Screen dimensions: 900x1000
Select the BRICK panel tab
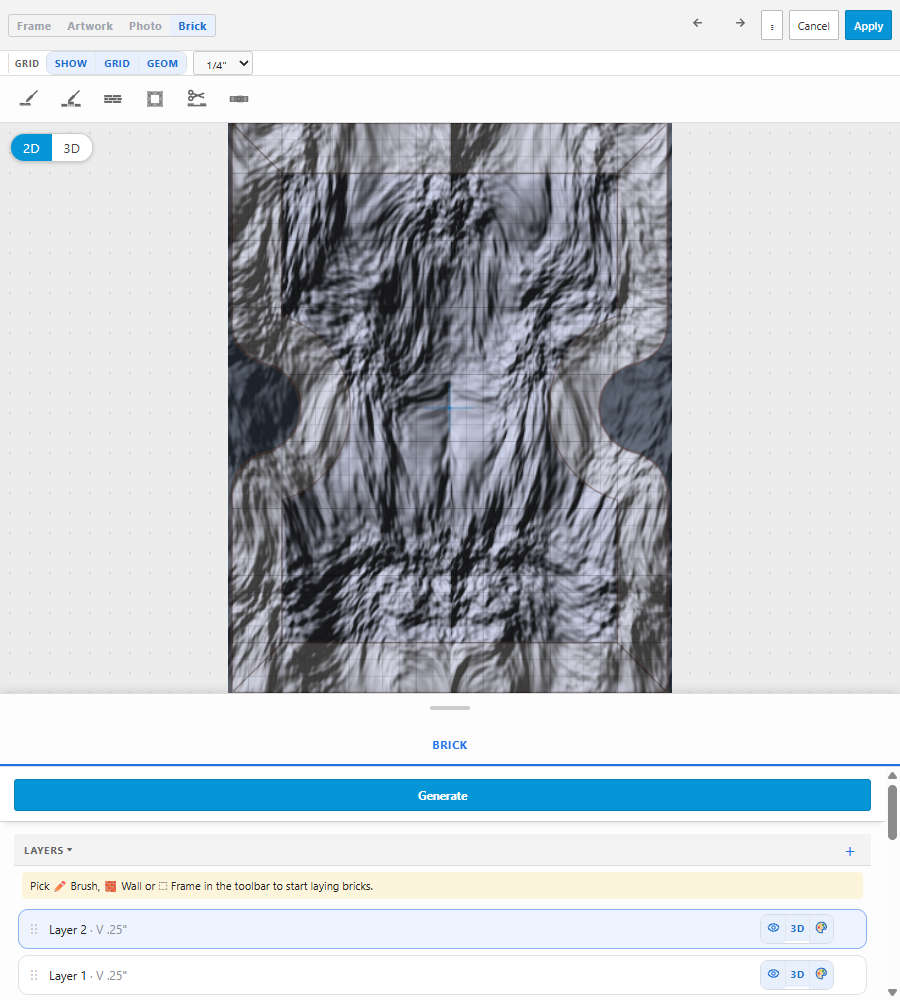point(450,745)
